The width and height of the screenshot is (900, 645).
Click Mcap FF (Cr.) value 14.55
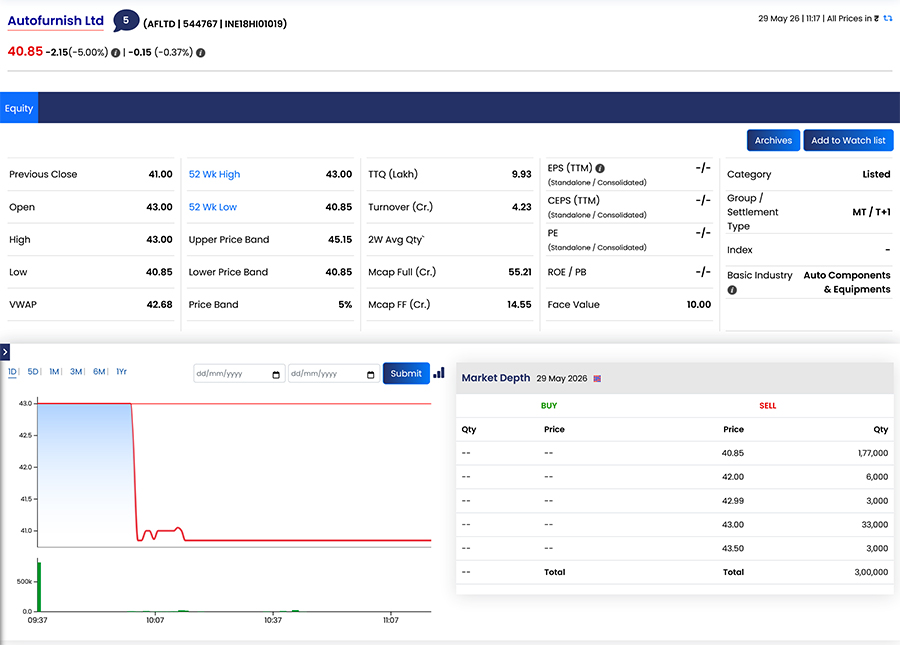(519, 304)
